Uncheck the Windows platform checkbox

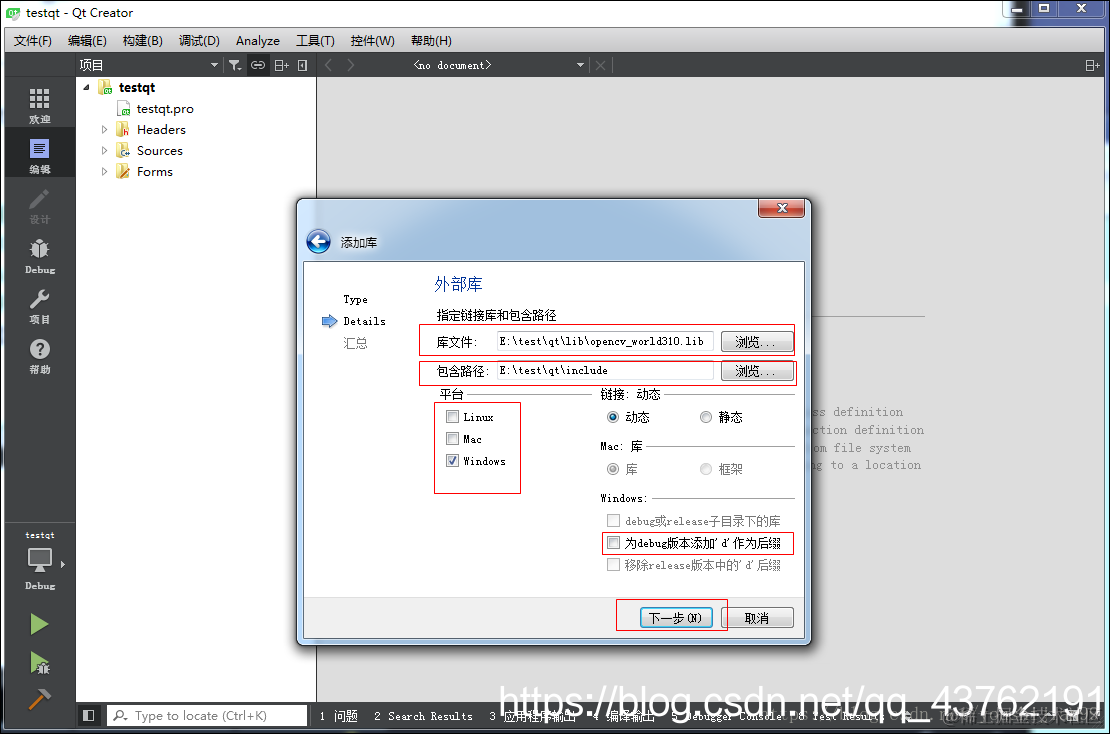coord(452,460)
